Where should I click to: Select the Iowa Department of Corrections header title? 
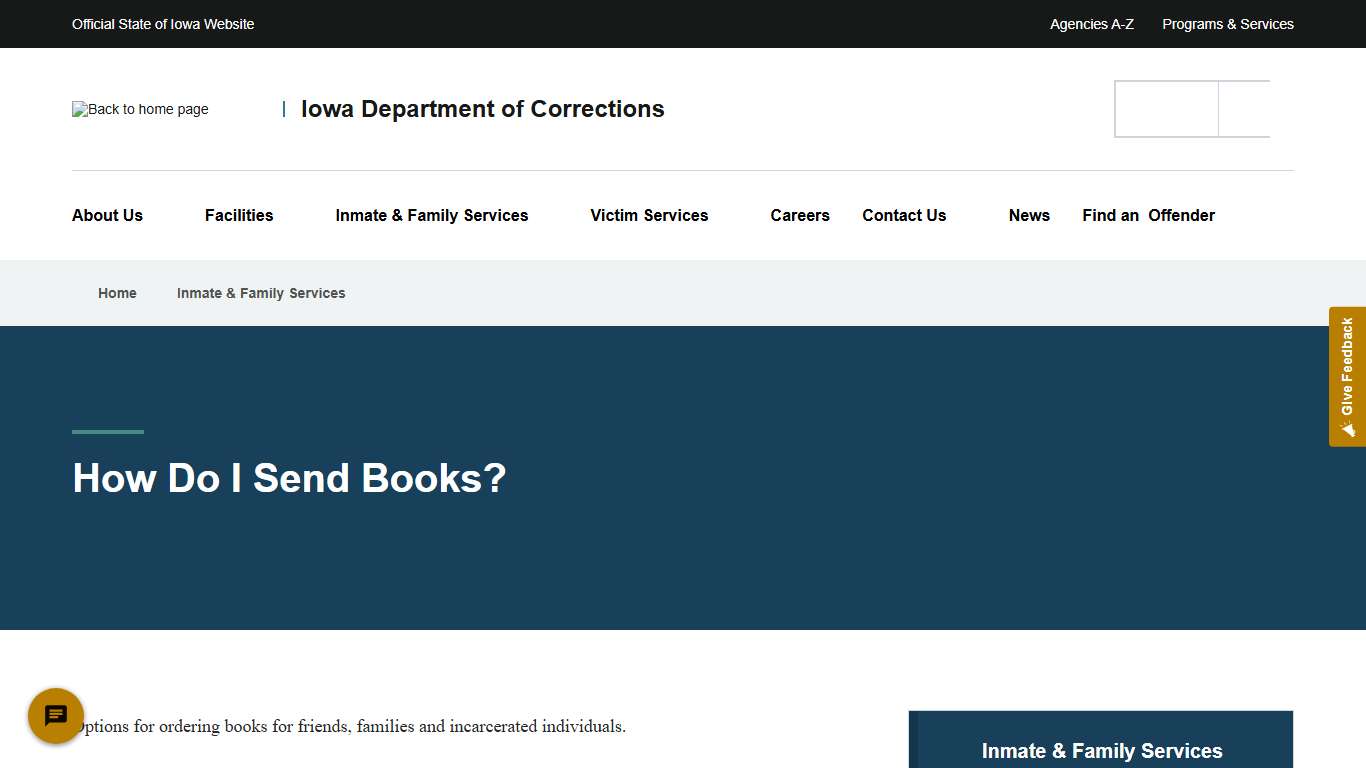(482, 109)
